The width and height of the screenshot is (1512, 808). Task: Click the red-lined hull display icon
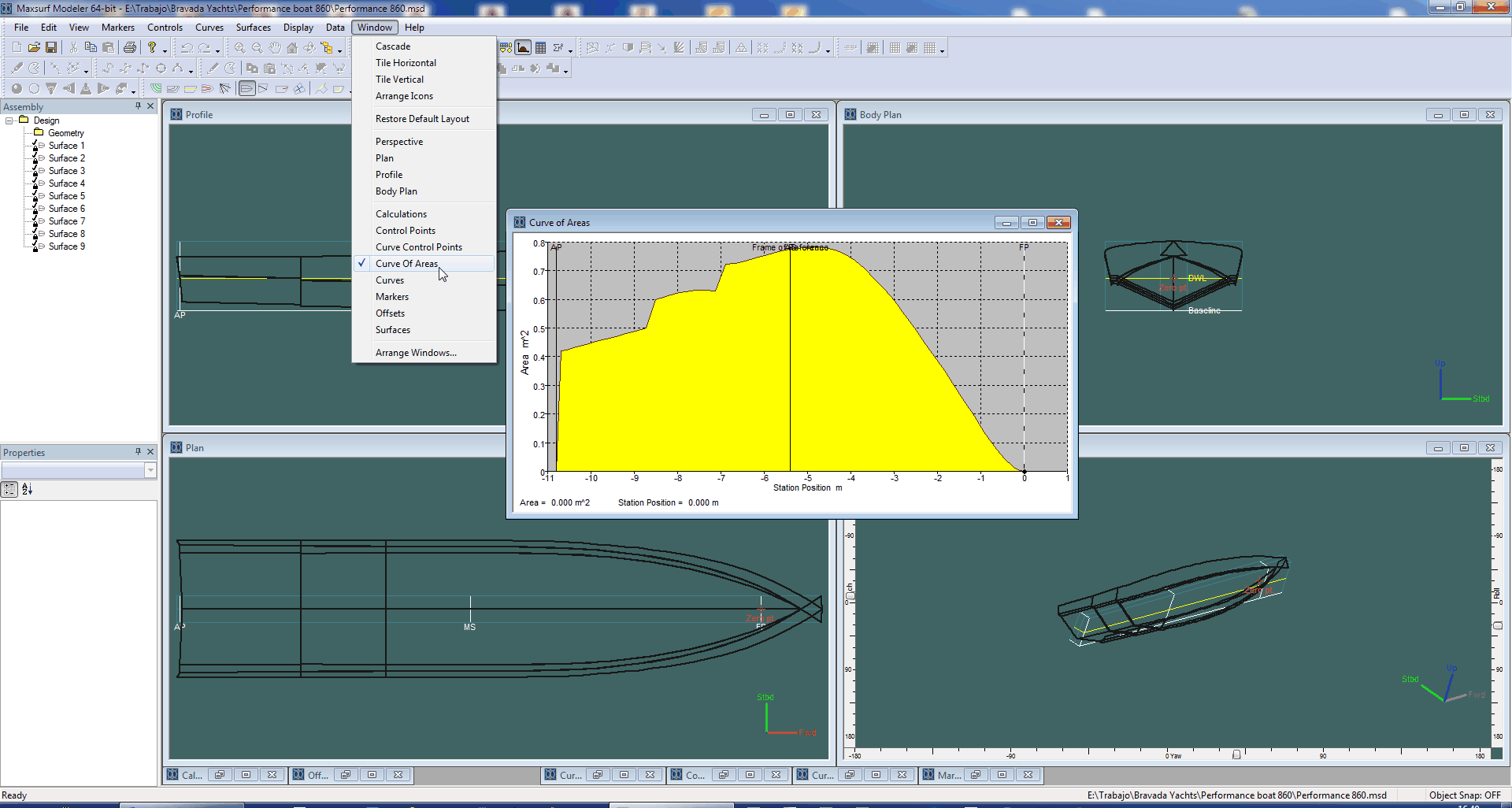[207, 89]
